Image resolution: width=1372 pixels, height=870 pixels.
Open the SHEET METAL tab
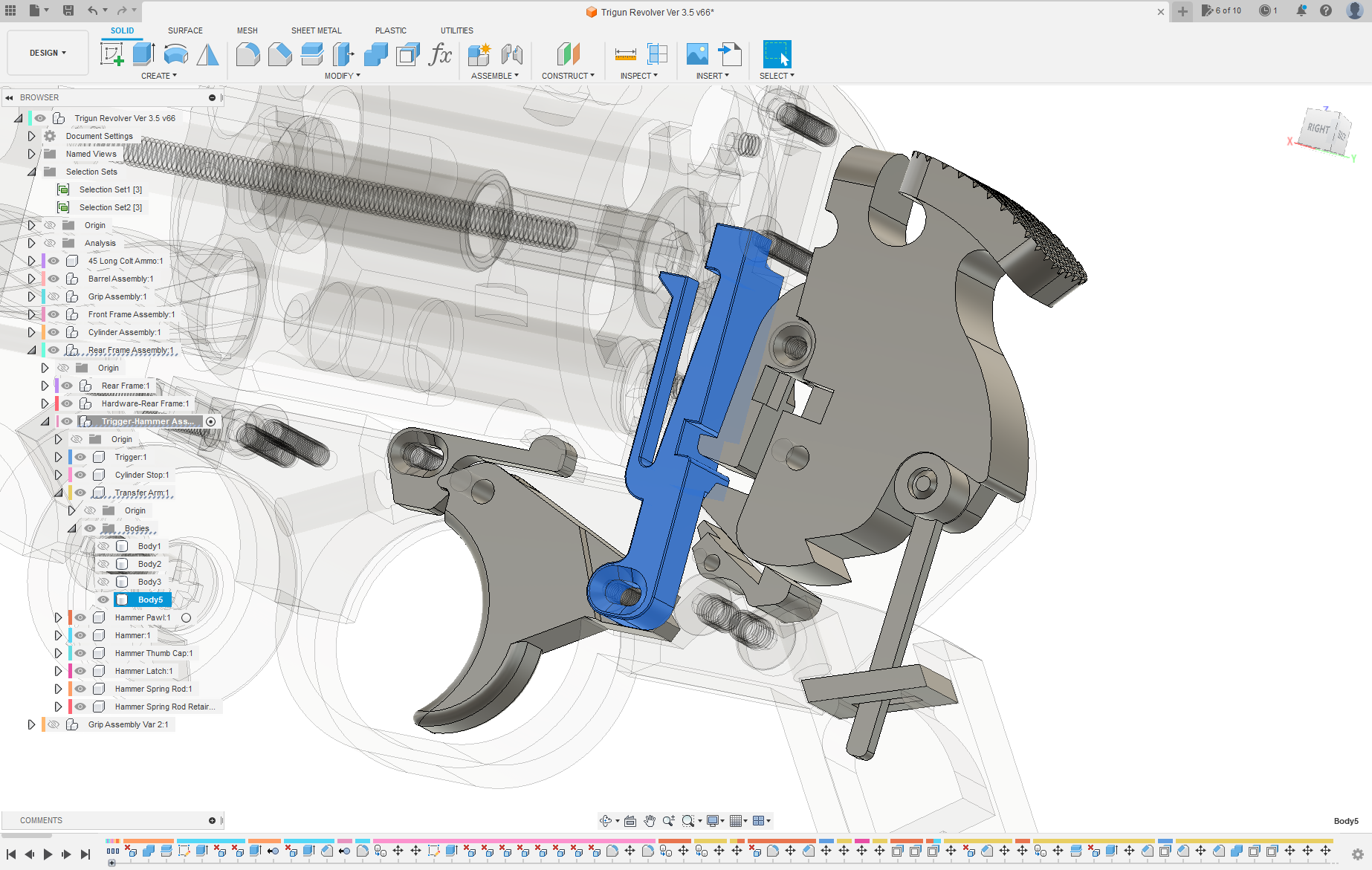(316, 30)
